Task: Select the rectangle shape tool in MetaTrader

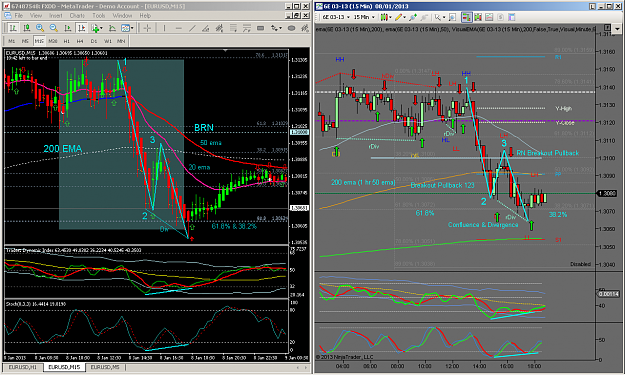Action: tap(260, 28)
